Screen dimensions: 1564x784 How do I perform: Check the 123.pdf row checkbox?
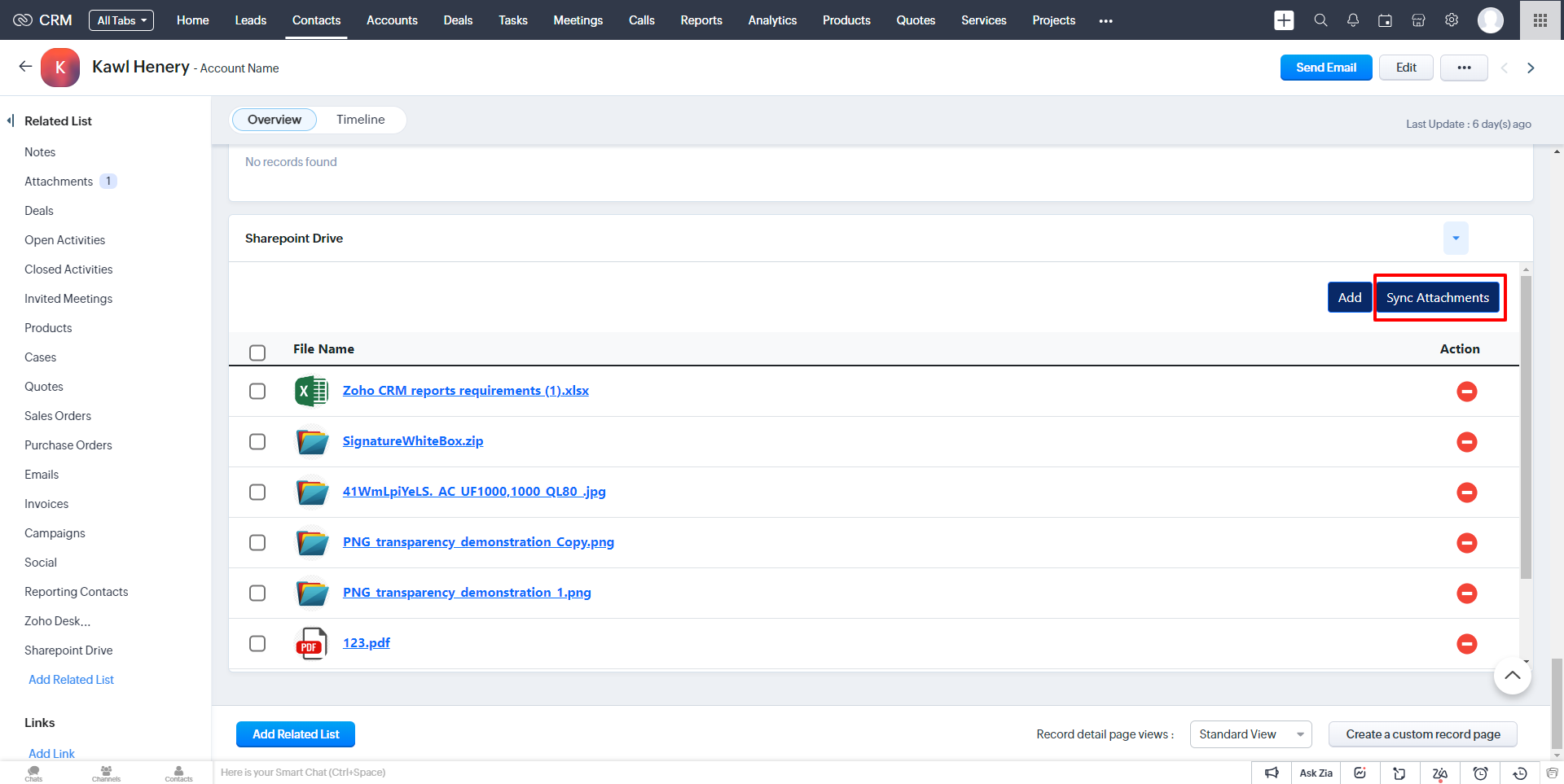coord(257,644)
